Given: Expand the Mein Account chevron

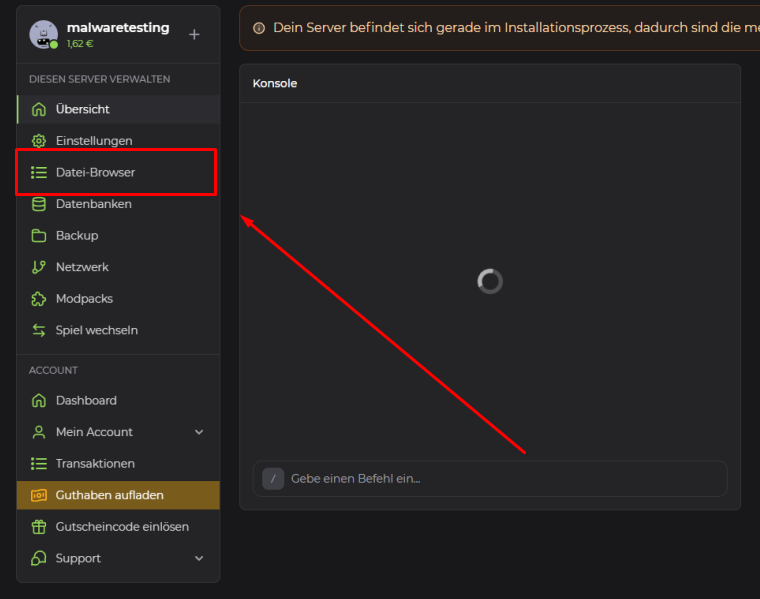Looking at the screenshot, I should click(199, 432).
